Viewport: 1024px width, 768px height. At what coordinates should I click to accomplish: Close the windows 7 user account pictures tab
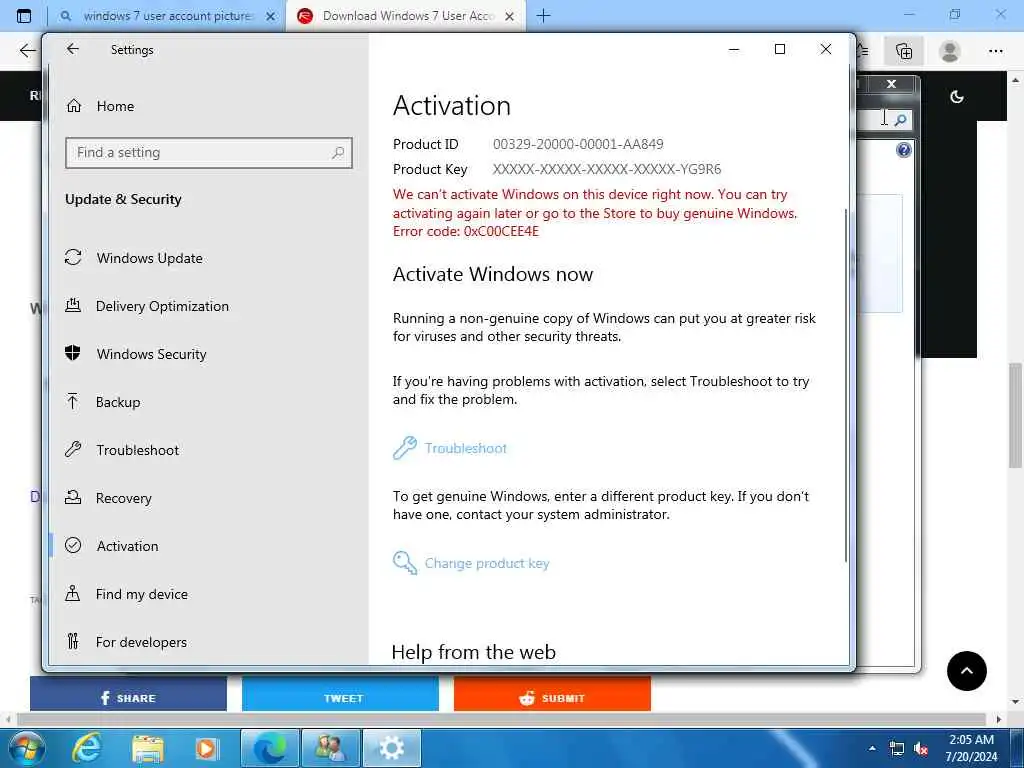270,17
